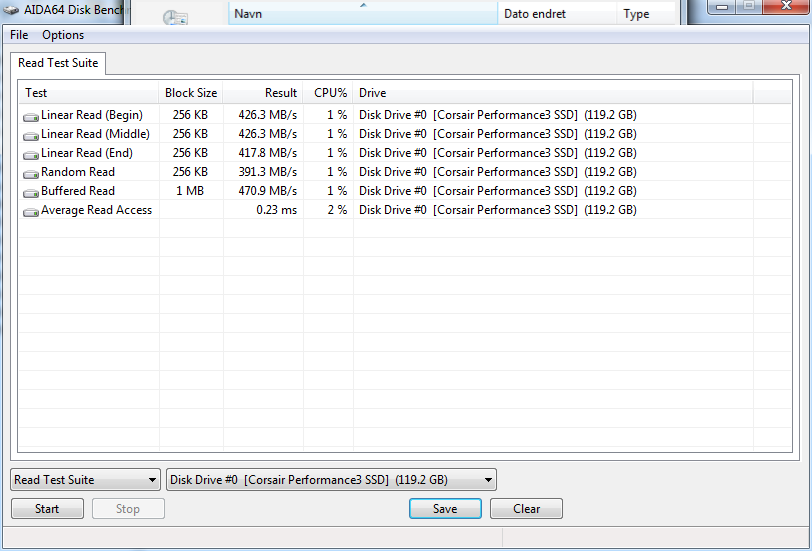Image resolution: width=812 pixels, height=551 pixels.
Task: Select the Linear Read (Middle) row
Action: coord(405,134)
